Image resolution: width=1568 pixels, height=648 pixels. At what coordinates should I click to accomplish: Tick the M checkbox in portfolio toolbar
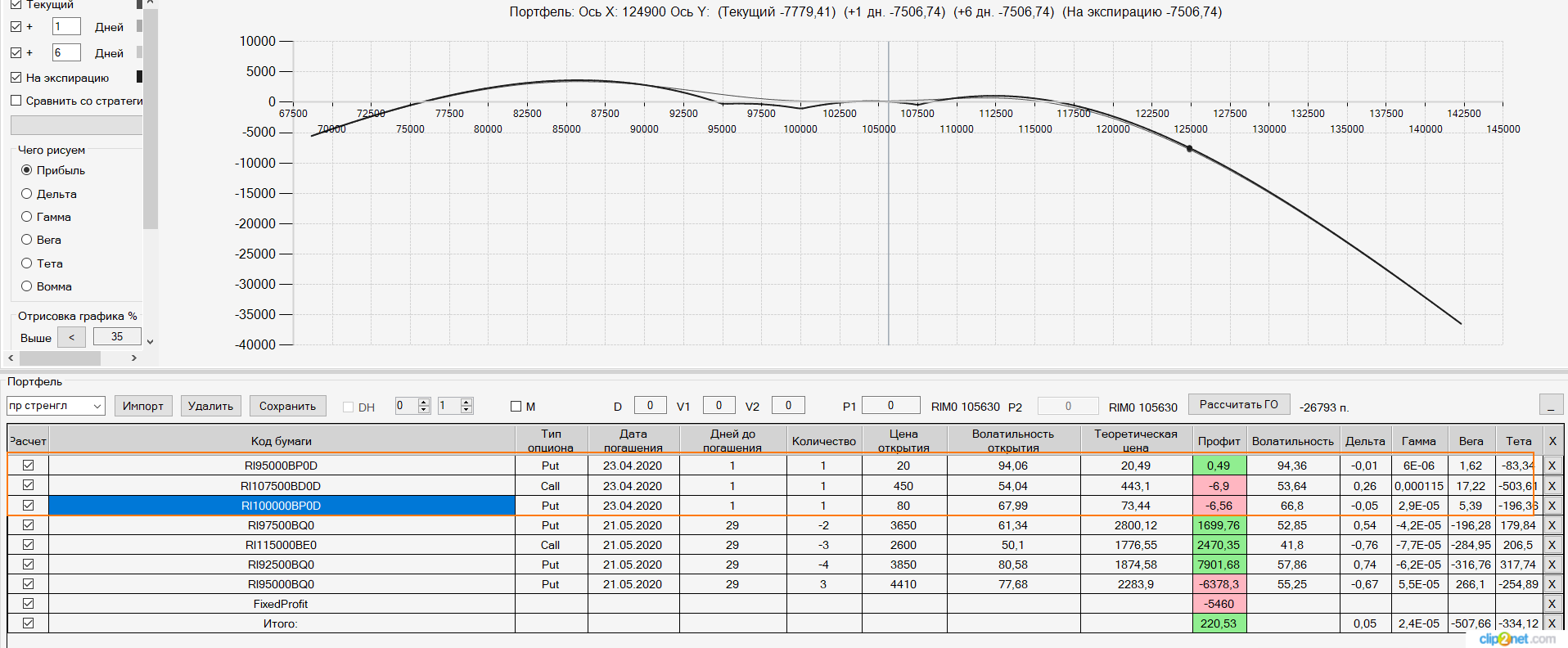tap(516, 407)
